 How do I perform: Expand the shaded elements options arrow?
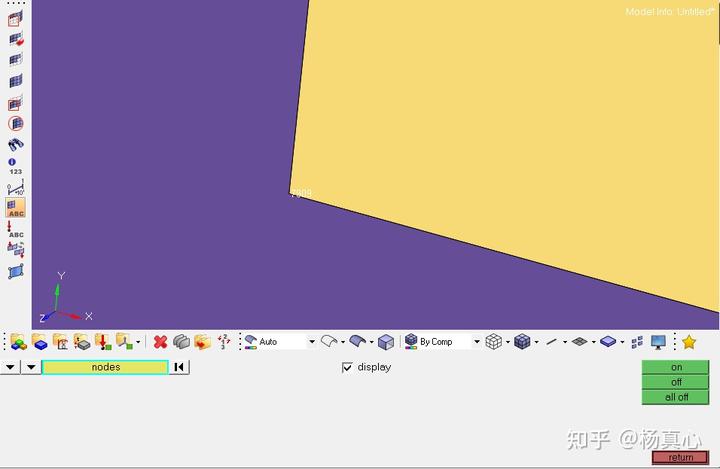(536, 342)
